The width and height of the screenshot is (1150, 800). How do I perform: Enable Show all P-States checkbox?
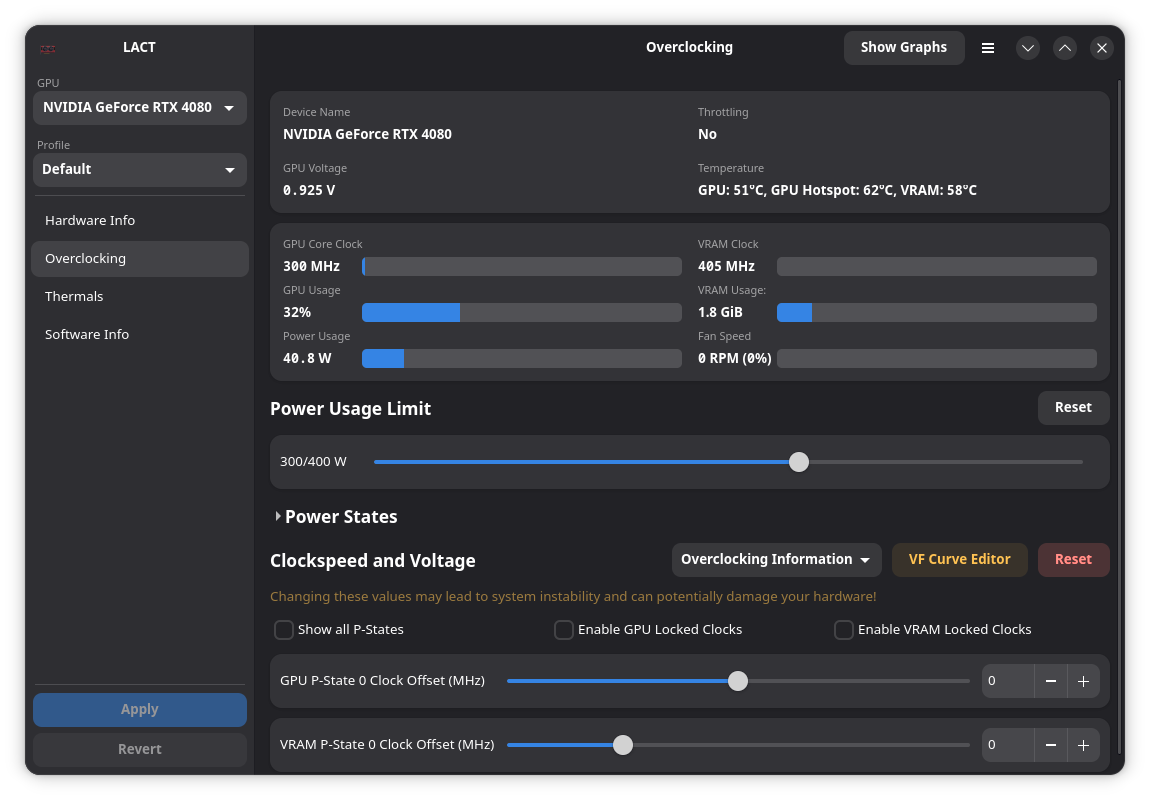point(284,630)
